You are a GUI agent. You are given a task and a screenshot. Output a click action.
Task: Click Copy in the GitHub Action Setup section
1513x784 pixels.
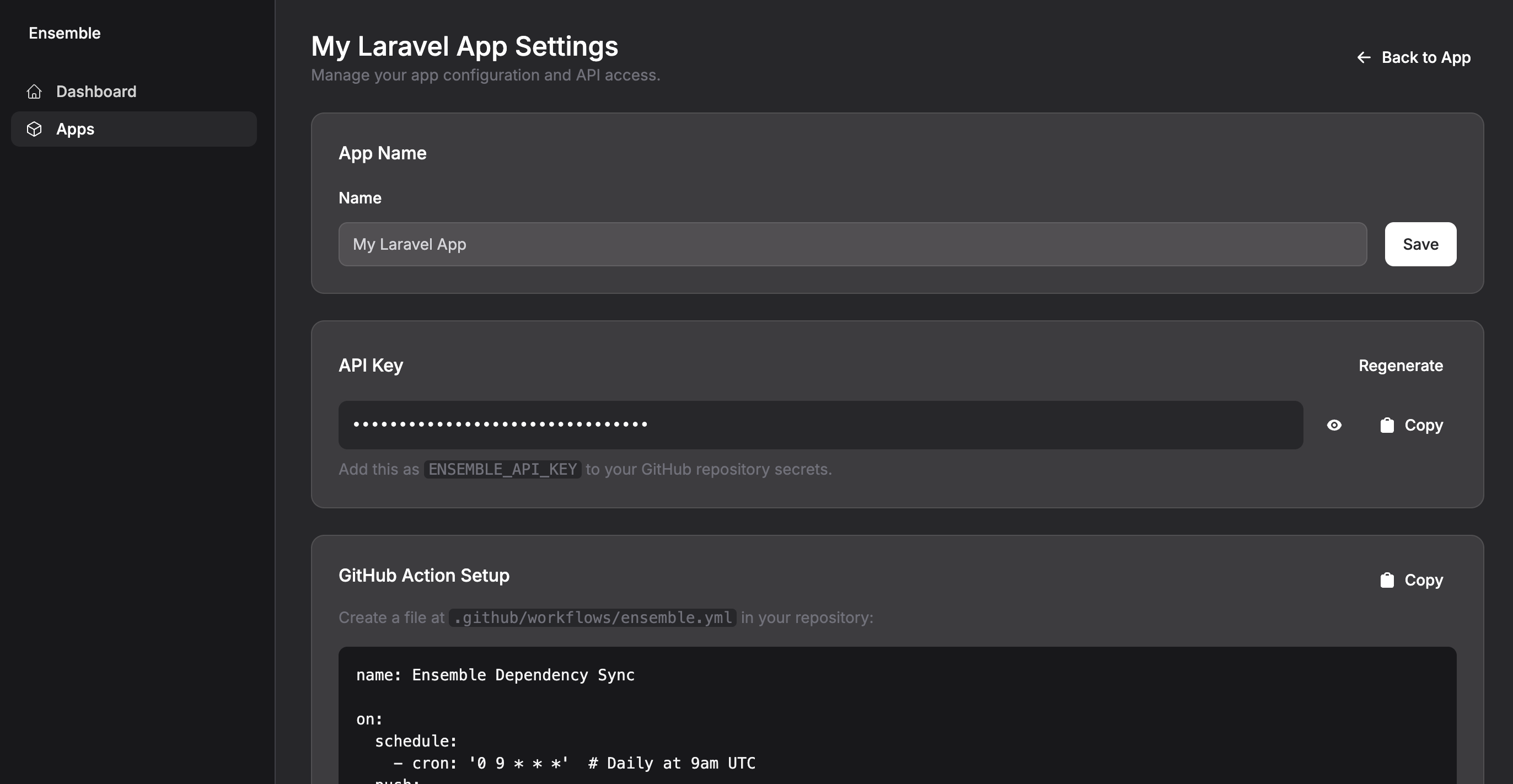point(1424,579)
